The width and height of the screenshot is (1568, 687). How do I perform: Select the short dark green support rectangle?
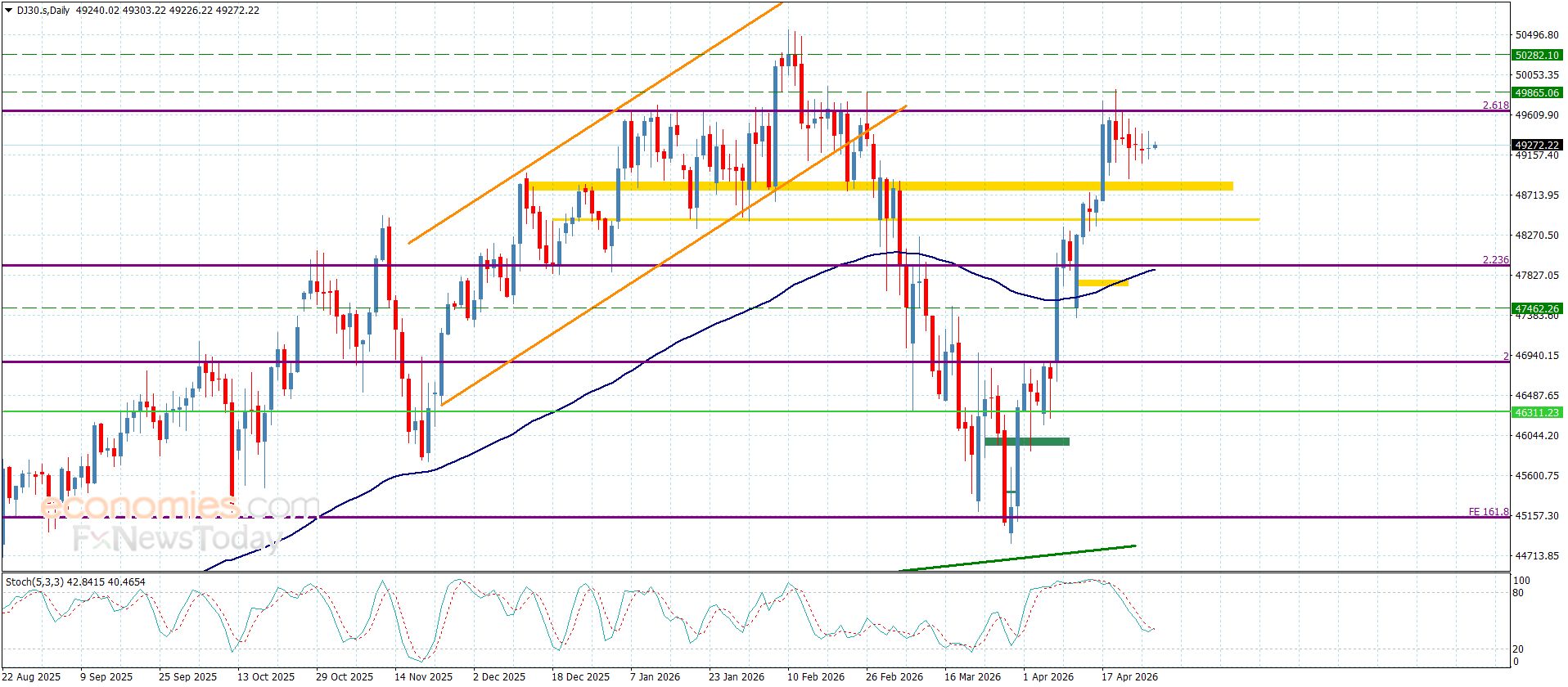pos(1026,442)
